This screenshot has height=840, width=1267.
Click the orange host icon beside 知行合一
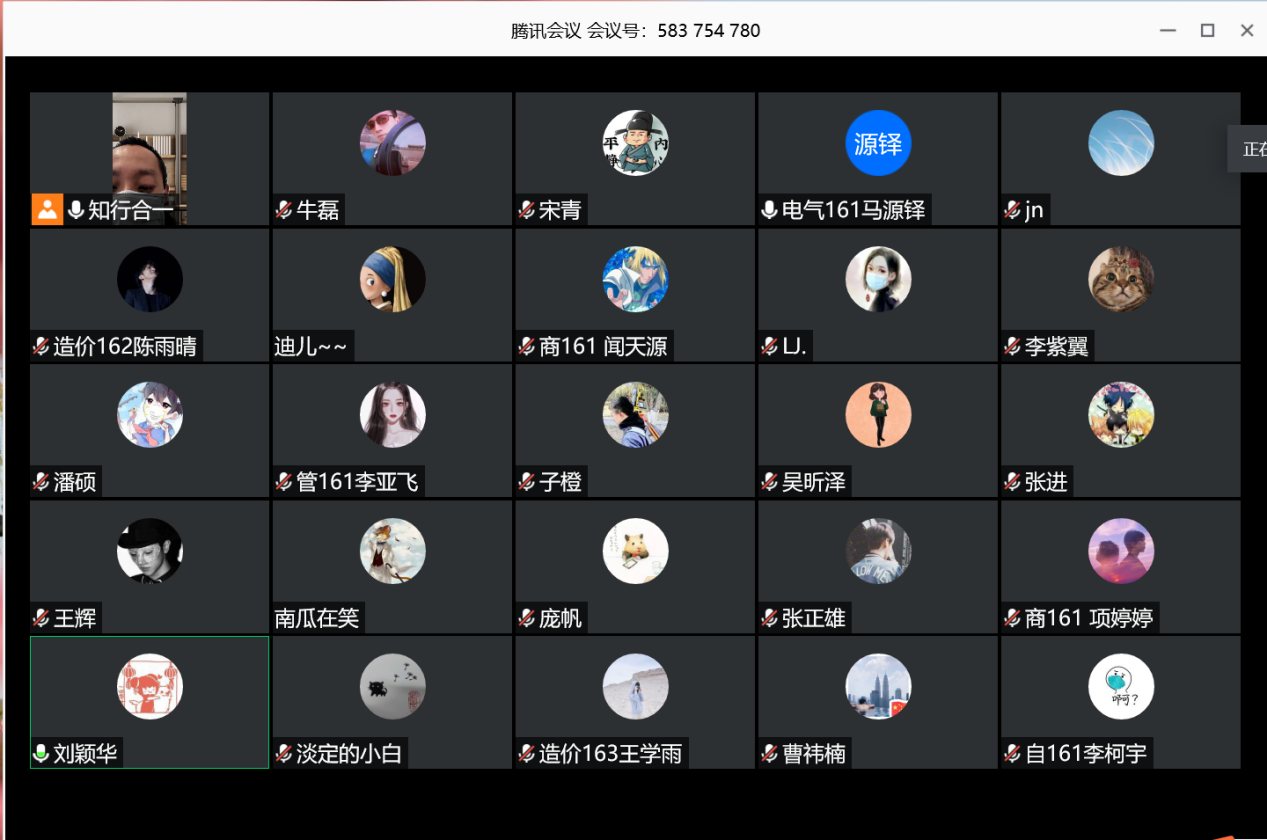[47, 210]
